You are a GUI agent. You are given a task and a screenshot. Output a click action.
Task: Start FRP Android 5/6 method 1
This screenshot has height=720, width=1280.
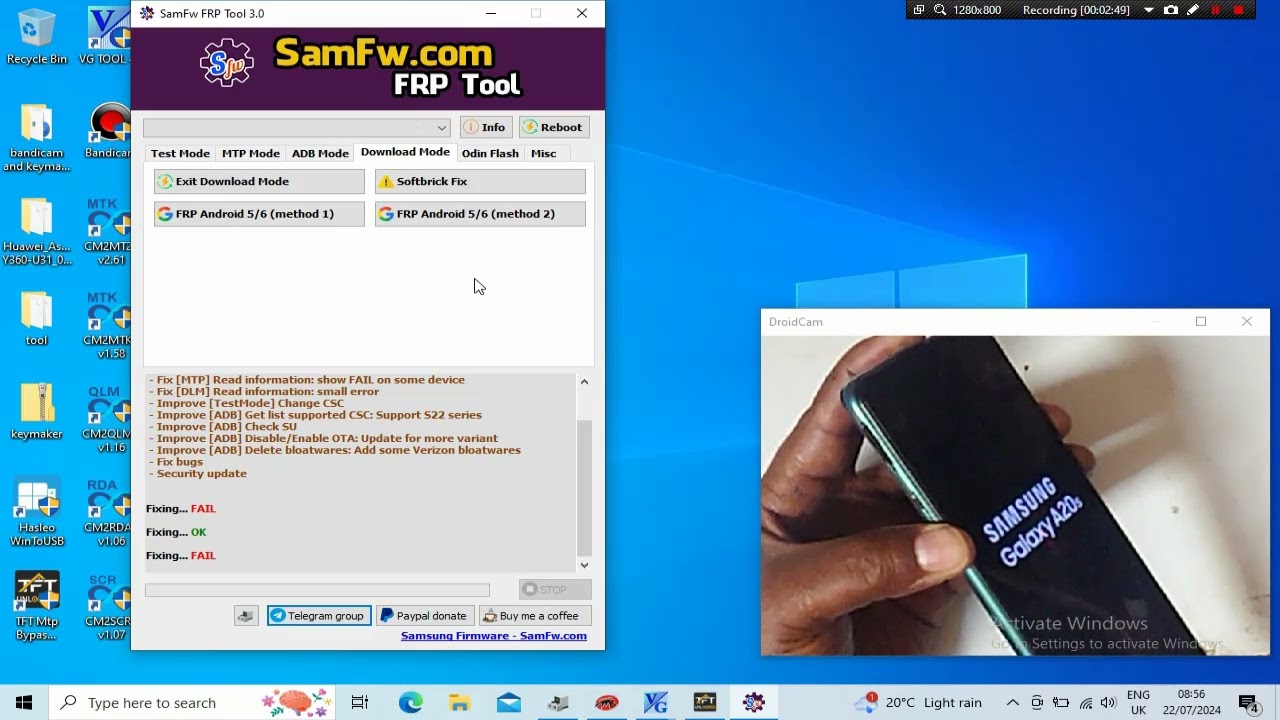coord(259,214)
